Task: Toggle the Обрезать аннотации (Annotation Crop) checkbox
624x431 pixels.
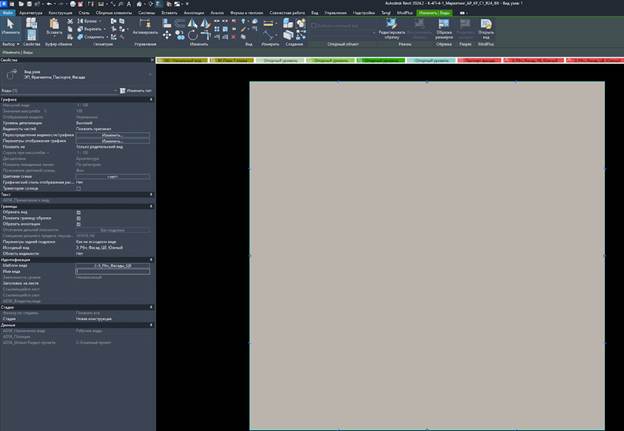Action: tap(78, 224)
